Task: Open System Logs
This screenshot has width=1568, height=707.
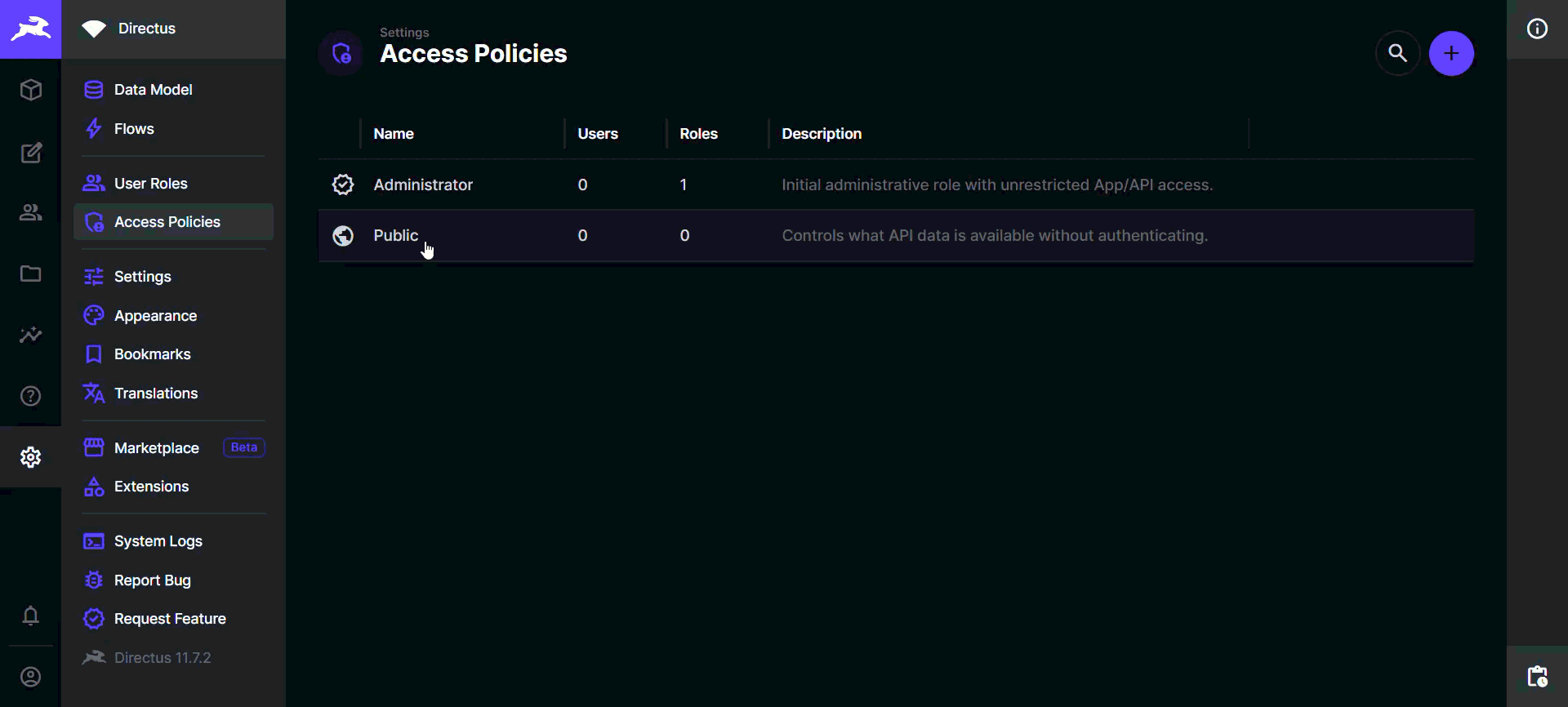Action: [173, 541]
